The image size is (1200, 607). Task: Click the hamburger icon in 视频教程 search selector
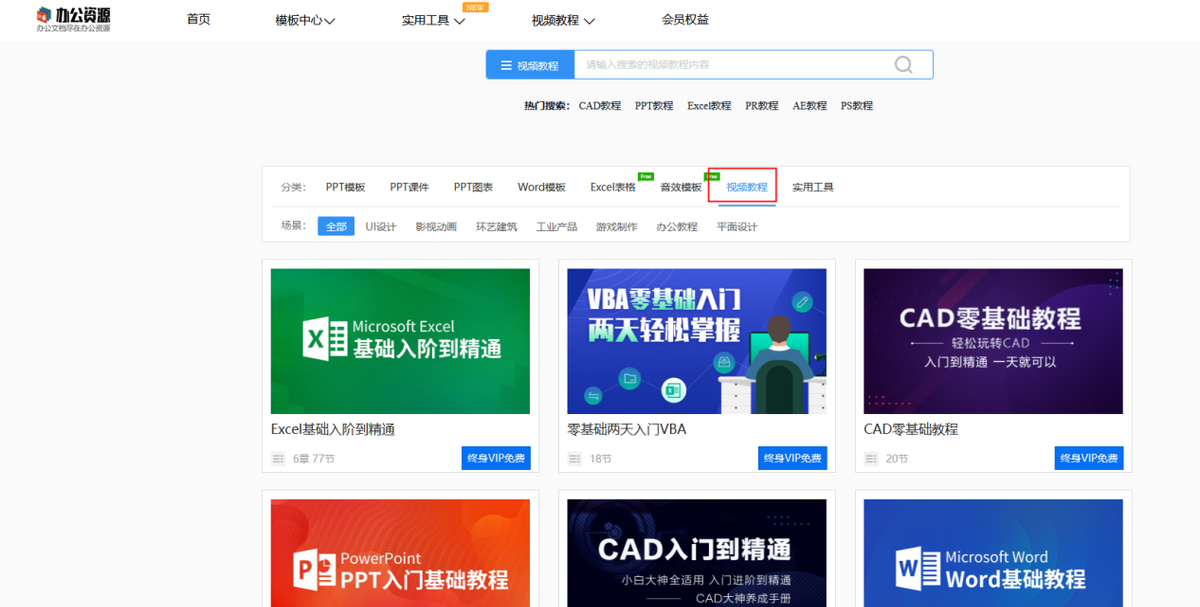coord(505,65)
